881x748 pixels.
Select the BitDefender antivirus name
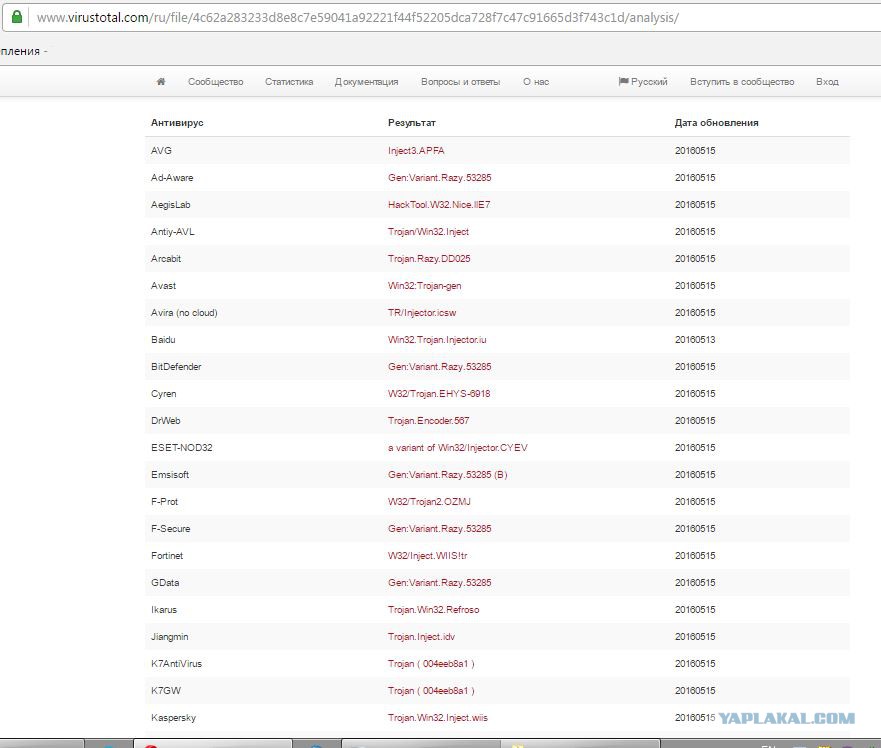coord(176,366)
